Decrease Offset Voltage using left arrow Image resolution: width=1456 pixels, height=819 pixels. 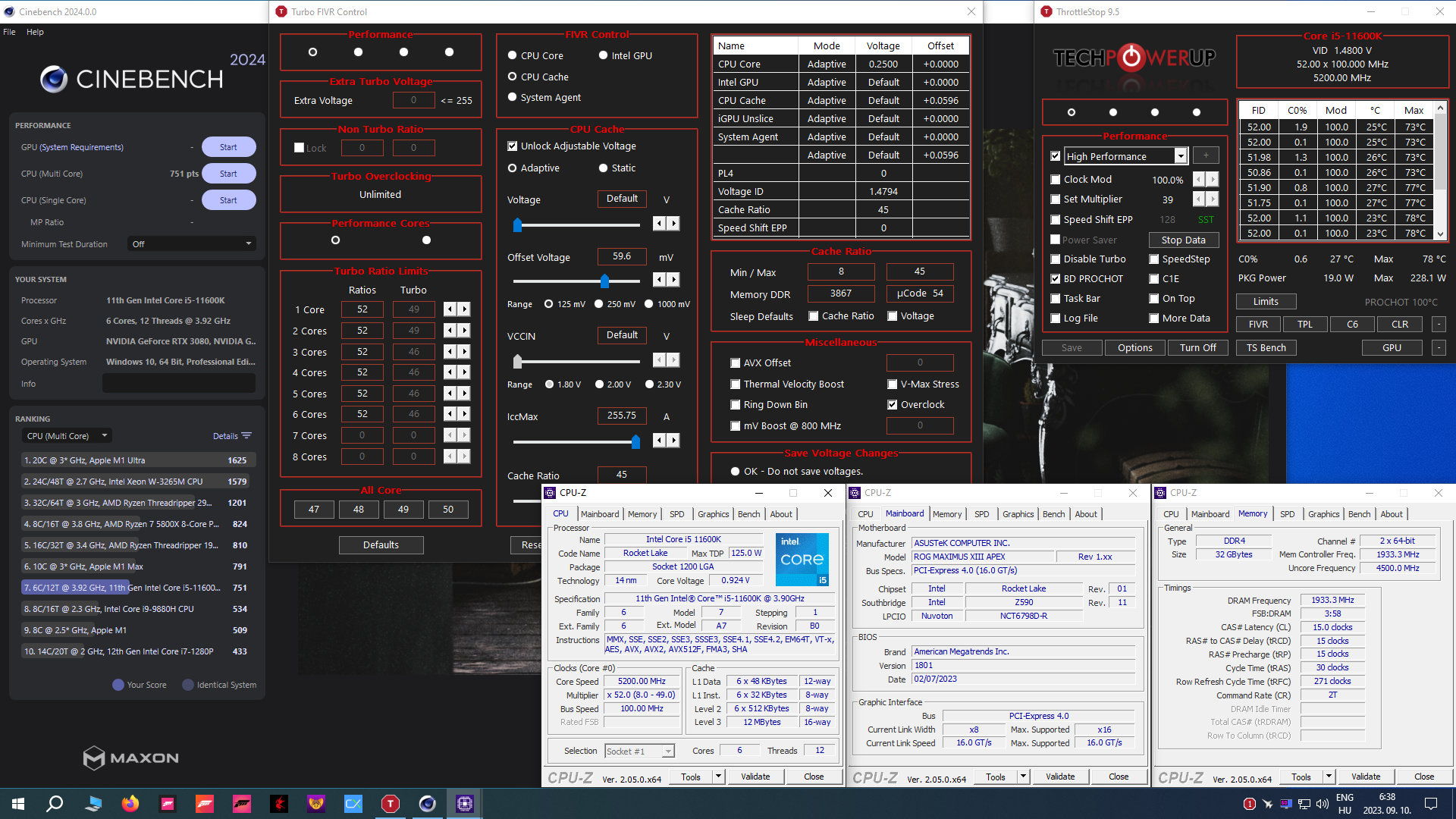coord(659,280)
